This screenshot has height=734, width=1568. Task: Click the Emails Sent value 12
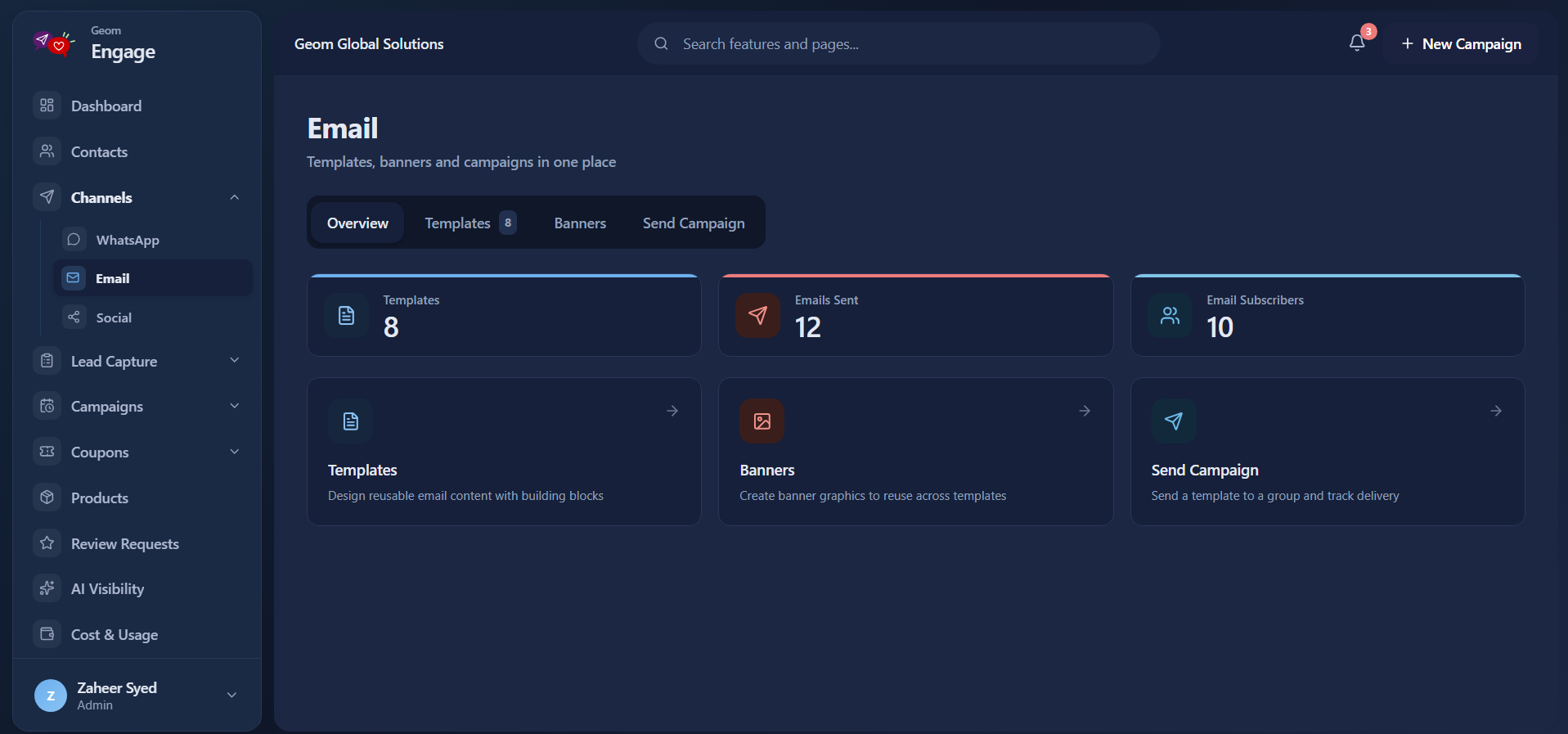point(808,327)
